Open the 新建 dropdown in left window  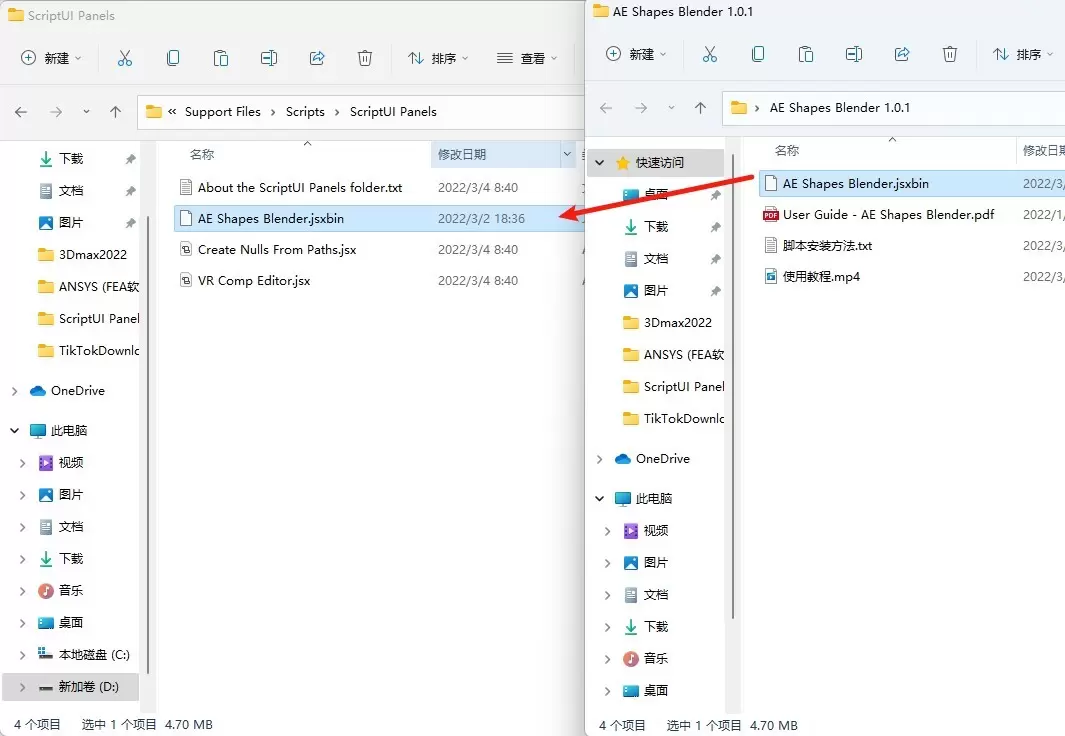pos(52,59)
